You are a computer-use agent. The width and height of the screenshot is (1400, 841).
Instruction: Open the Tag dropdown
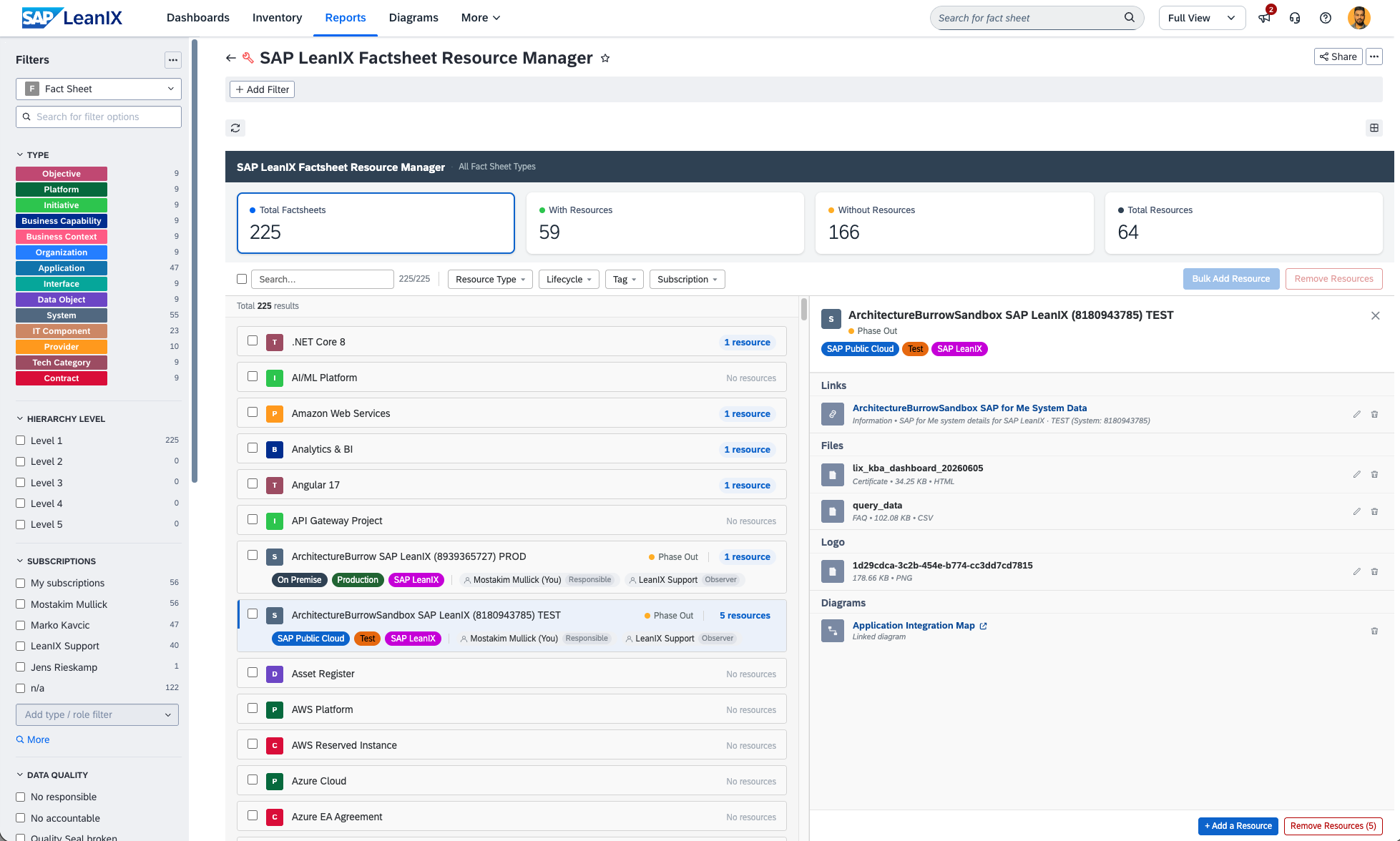tap(625, 279)
